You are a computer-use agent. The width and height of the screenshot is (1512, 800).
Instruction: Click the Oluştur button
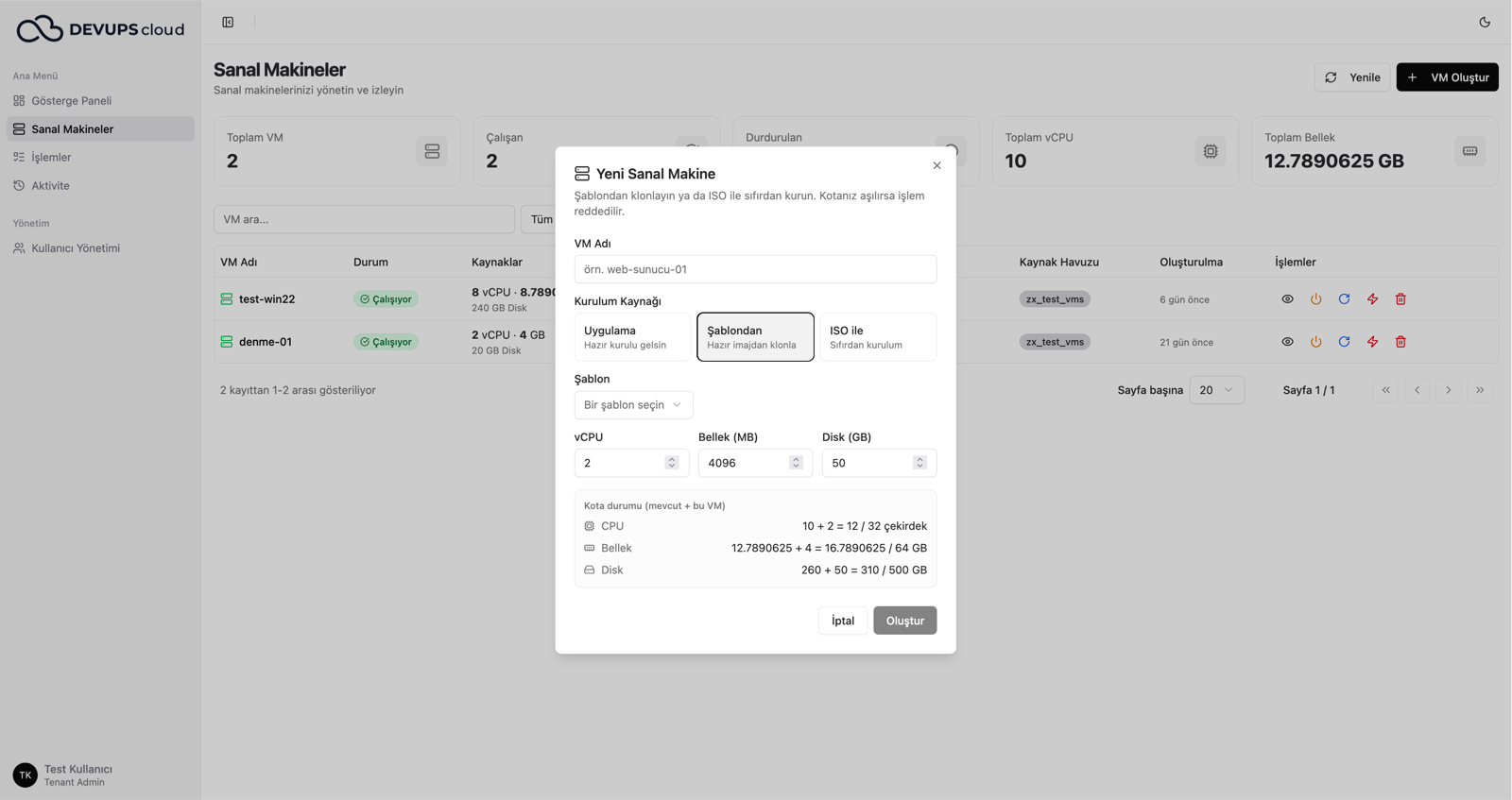[x=904, y=621]
